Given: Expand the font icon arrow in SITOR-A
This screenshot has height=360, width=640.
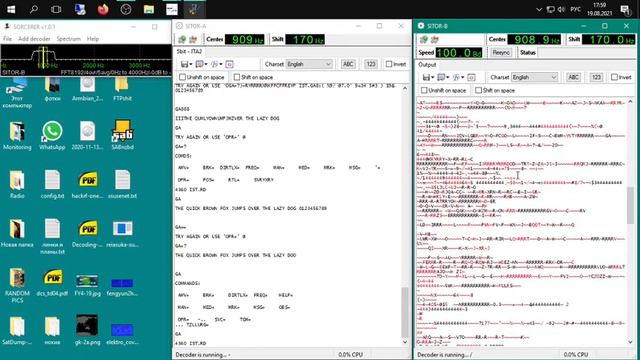Looking at the screenshot, I should pyautogui.click(x=220, y=64).
